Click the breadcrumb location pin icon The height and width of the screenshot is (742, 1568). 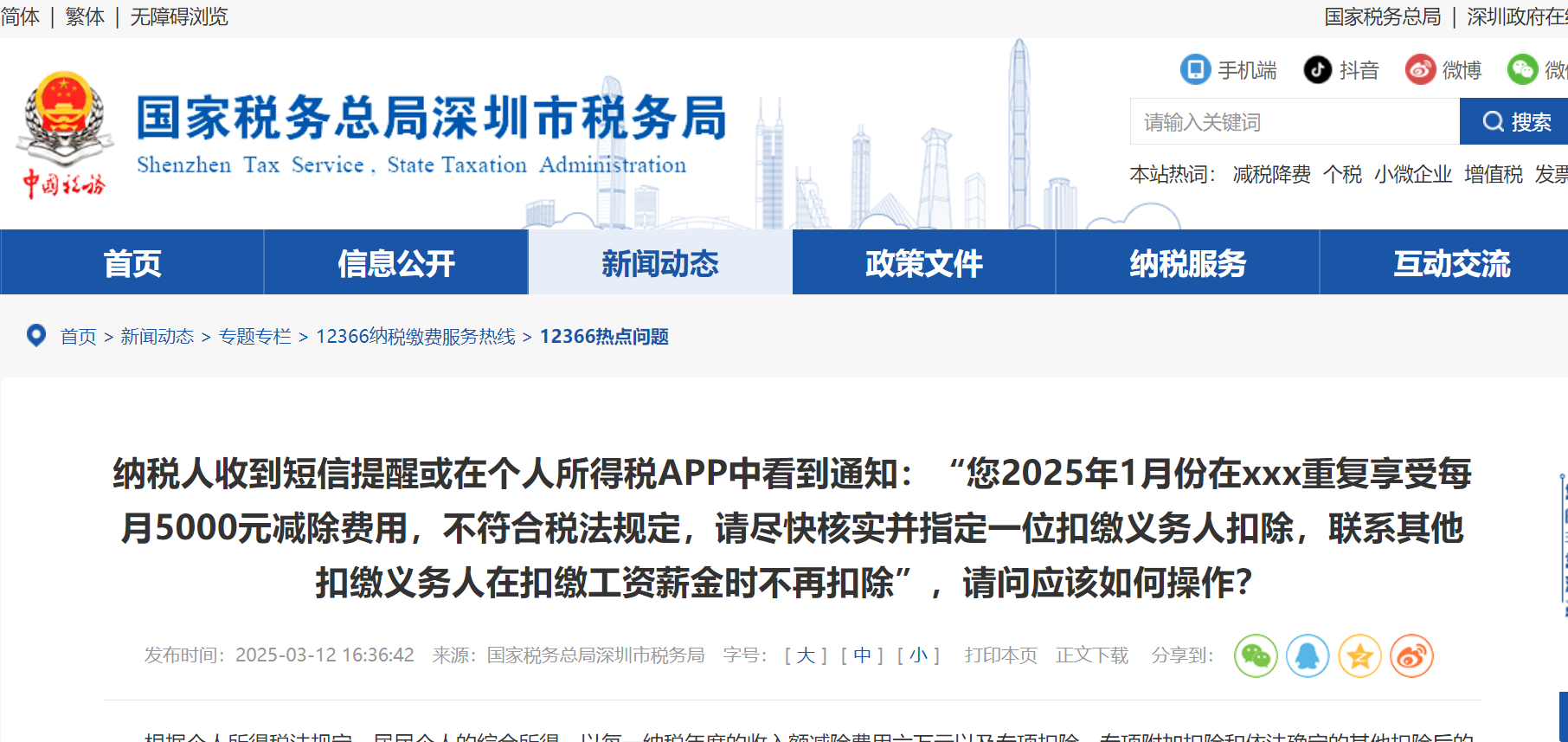coord(36,335)
